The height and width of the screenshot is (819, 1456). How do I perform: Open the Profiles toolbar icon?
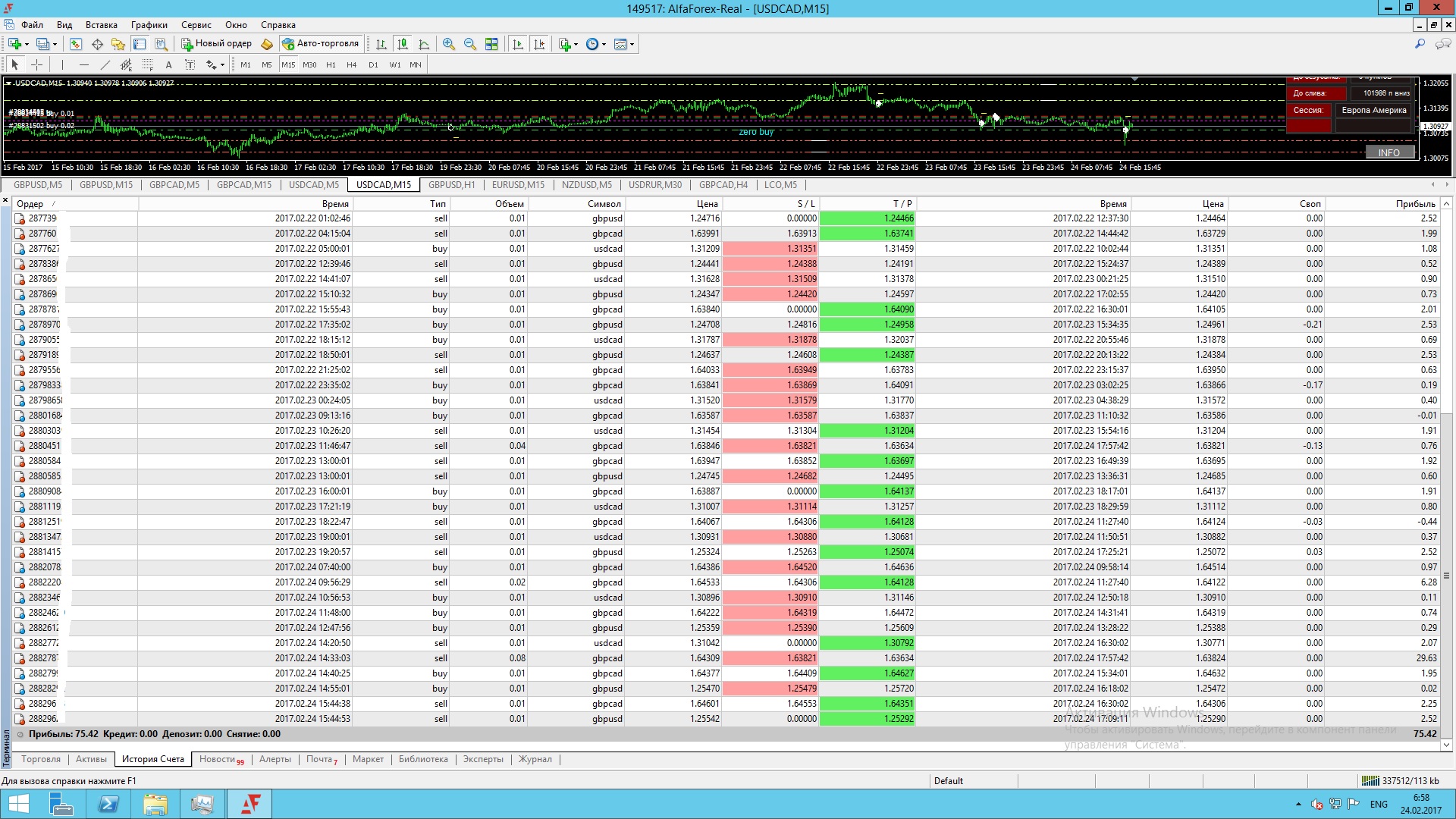tap(43, 44)
